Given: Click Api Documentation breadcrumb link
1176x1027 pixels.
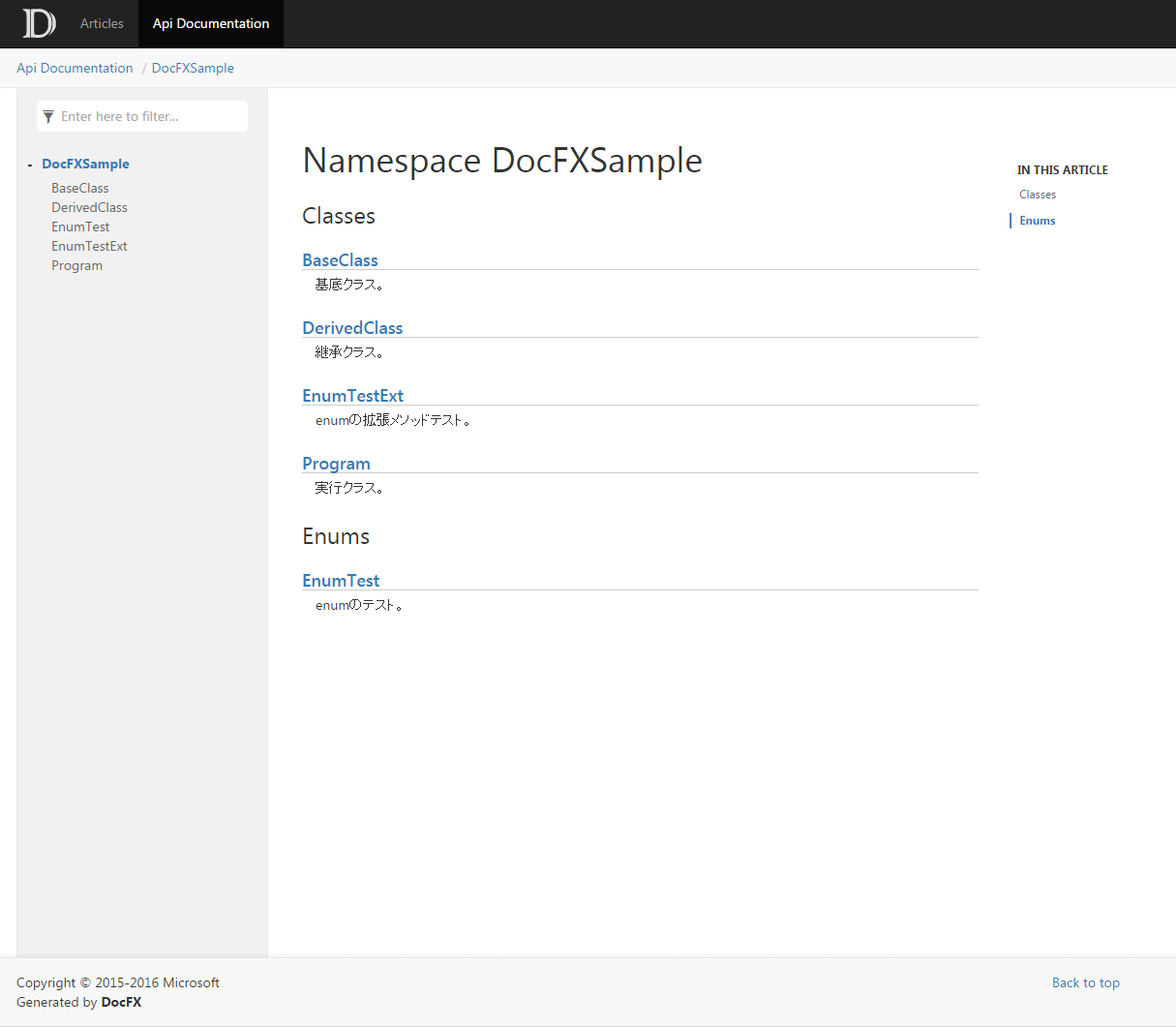Looking at the screenshot, I should pos(75,68).
